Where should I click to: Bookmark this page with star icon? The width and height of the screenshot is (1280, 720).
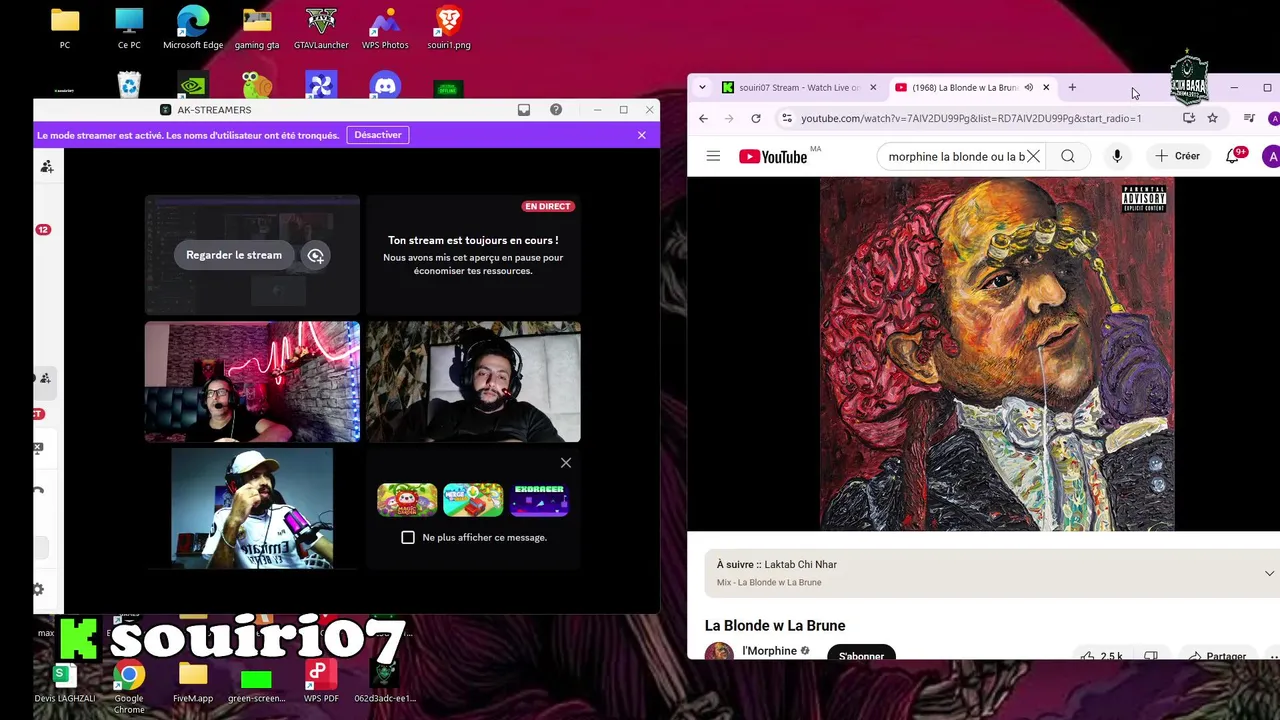click(x=1212, y=118)
